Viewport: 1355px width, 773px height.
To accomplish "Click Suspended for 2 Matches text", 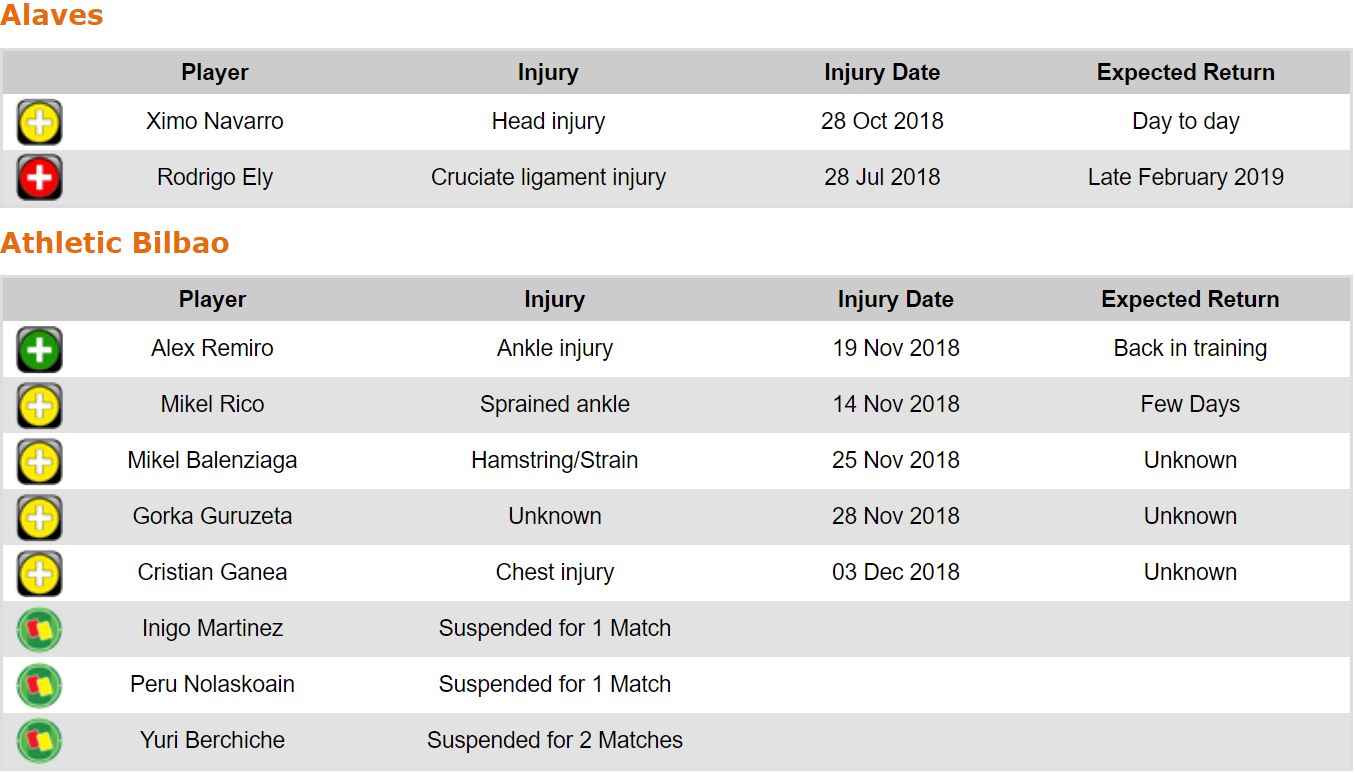I will click(554, 741).
